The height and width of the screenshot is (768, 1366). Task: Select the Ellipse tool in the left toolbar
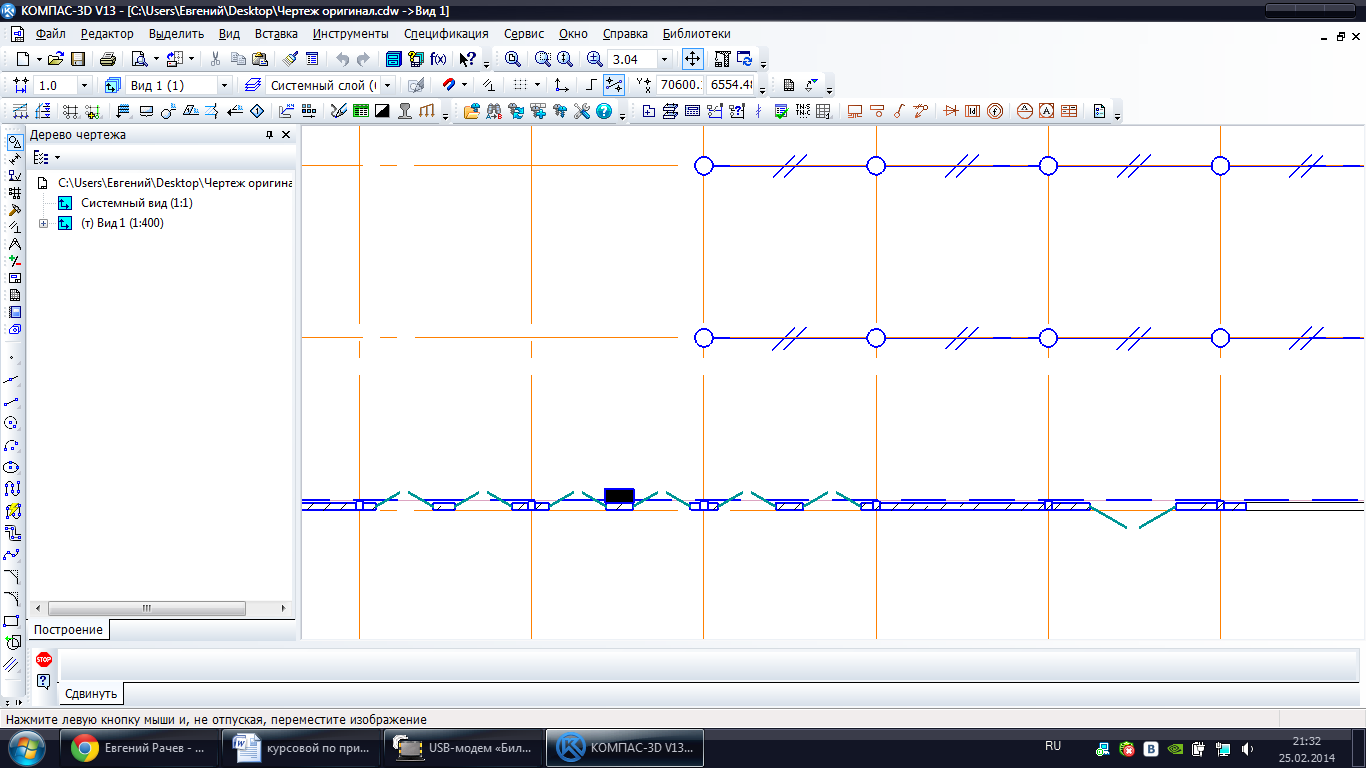tap(13, 467)
